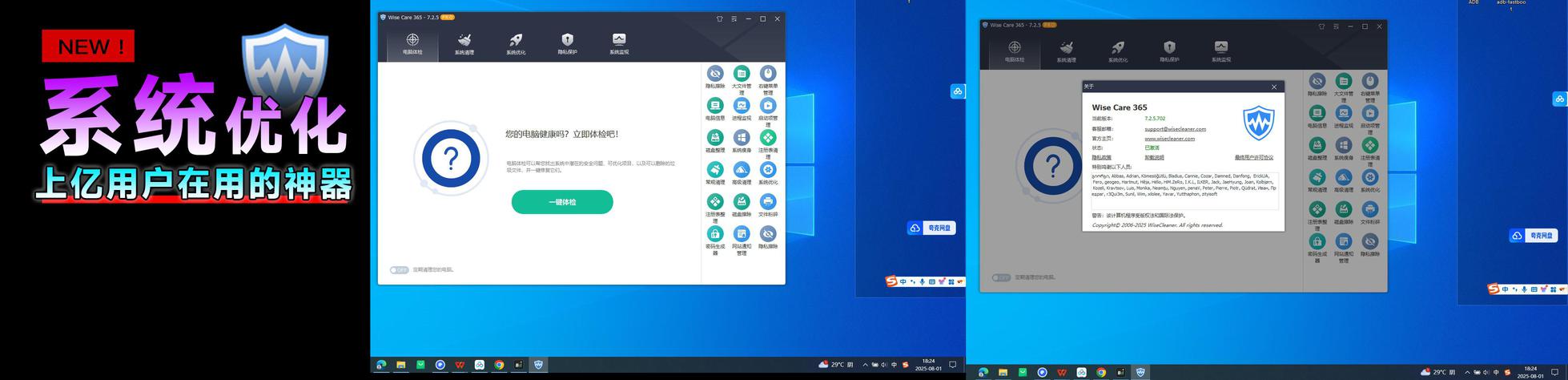Open 密码生成器 tool in left Wise Care window
The height and width of the screenshot is (380, 1568).
(715, 241)
